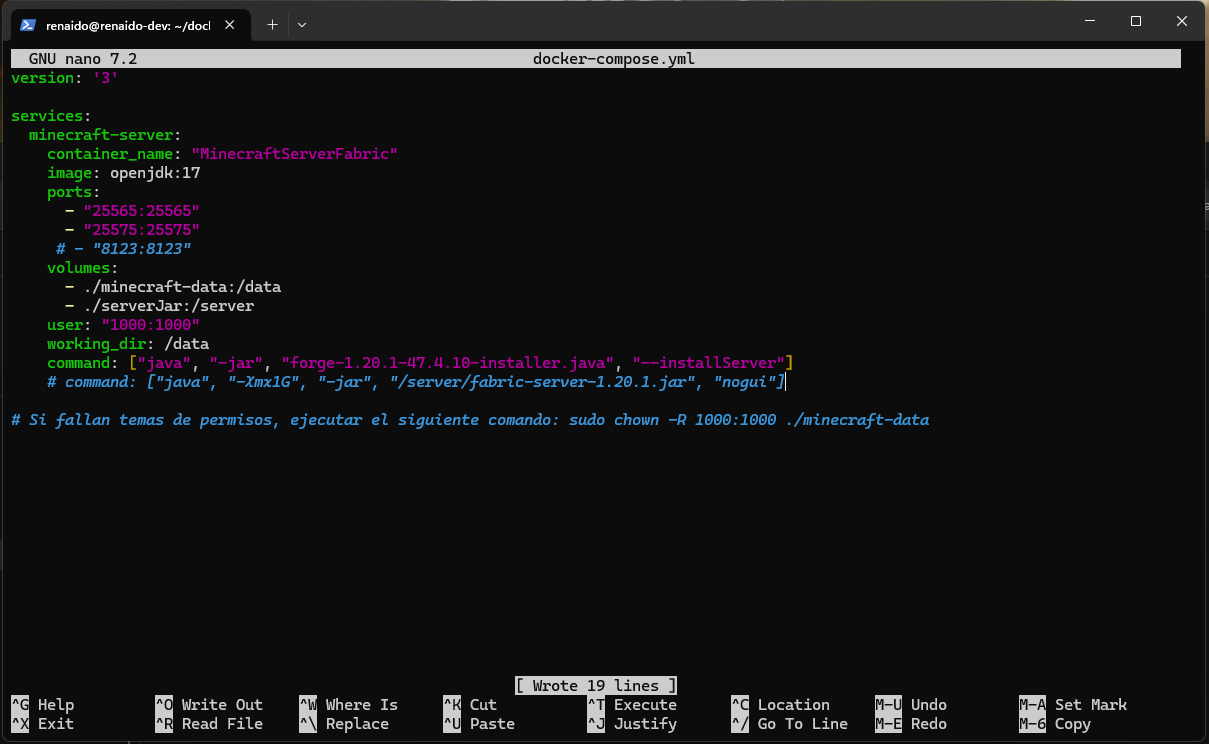Maximize the terminal window
Viewport: 1209px width, 744px height.
pyautogui.click(x=1136, y=21)
